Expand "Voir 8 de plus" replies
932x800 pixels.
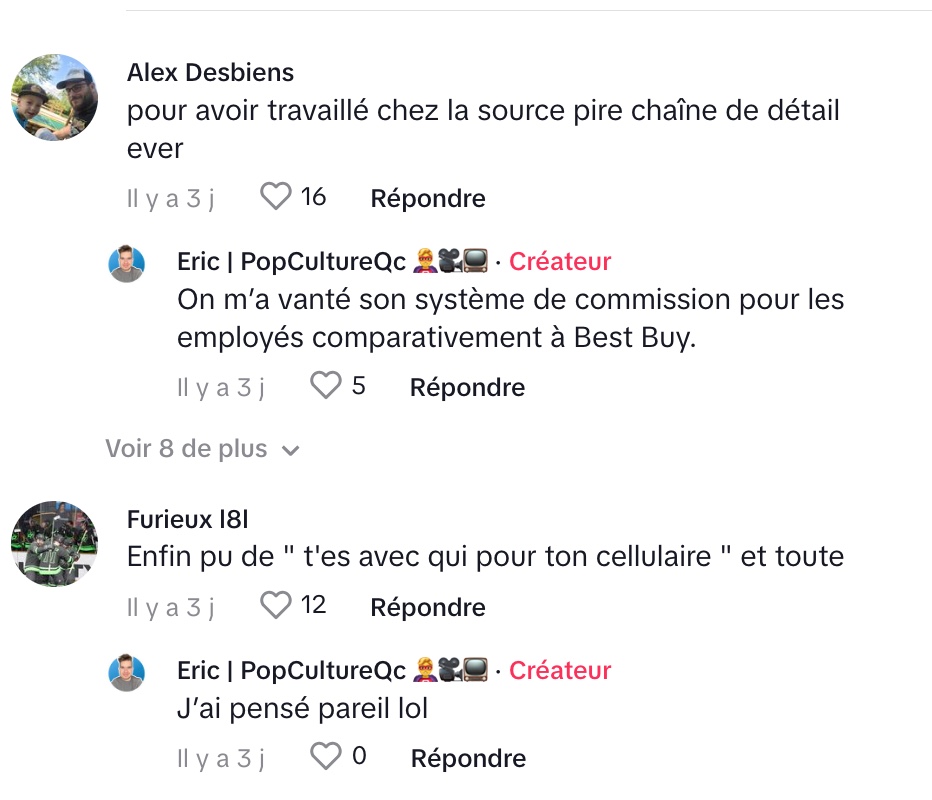(186, 449)
